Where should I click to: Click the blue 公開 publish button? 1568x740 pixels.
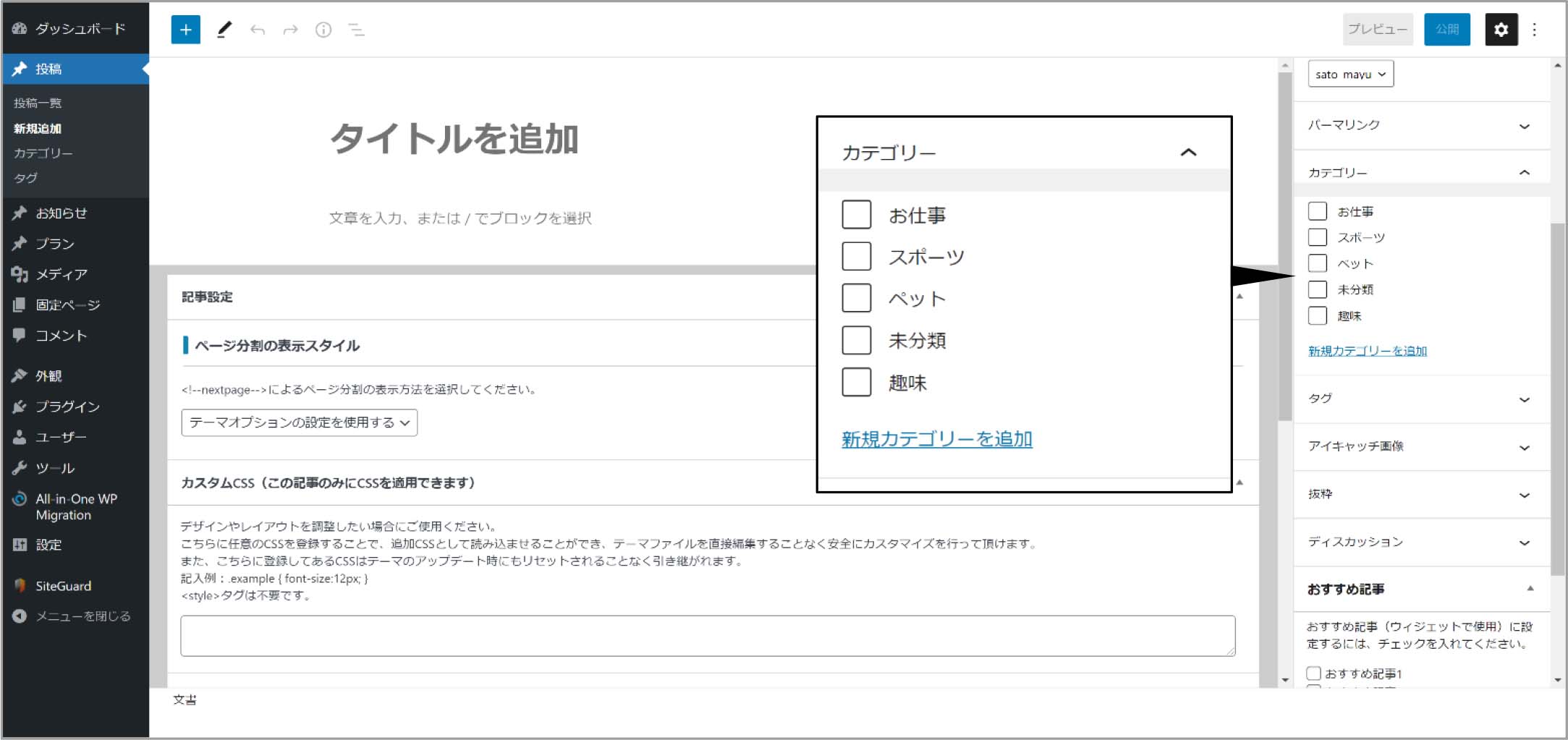pyautogui.click(x=1446, y=30)
